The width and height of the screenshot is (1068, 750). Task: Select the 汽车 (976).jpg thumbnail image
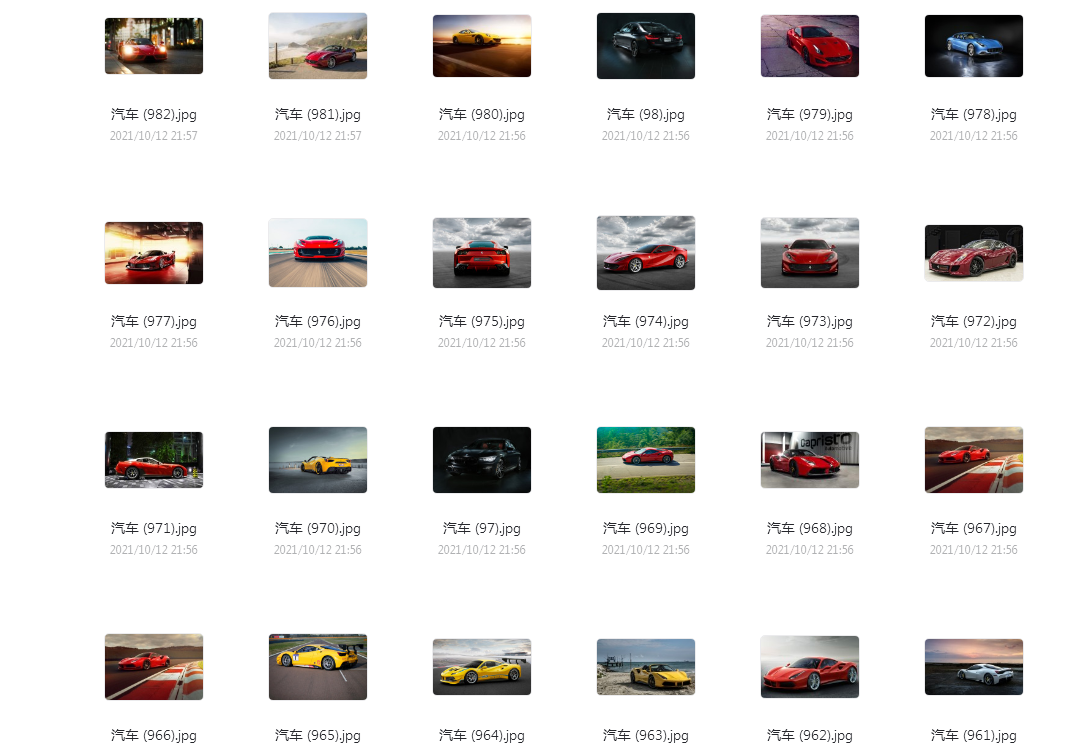318,253
